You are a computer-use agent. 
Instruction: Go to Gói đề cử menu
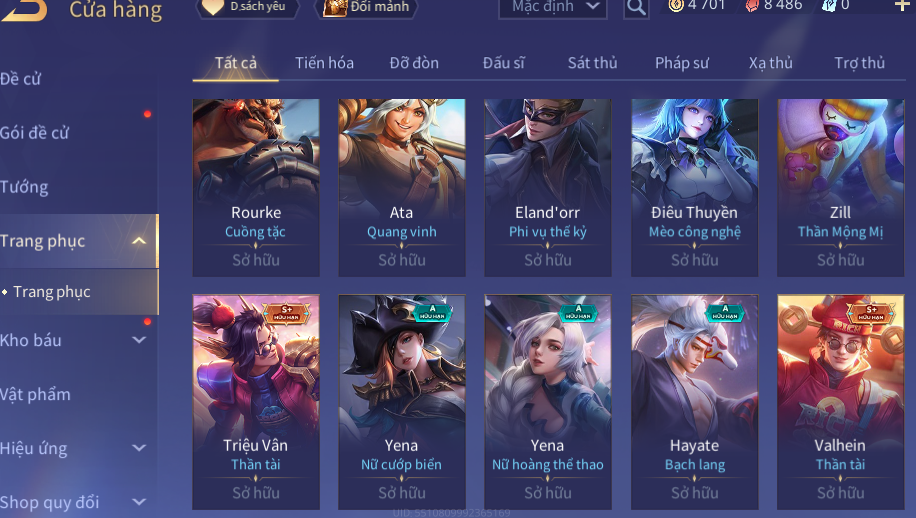[34, 133]
